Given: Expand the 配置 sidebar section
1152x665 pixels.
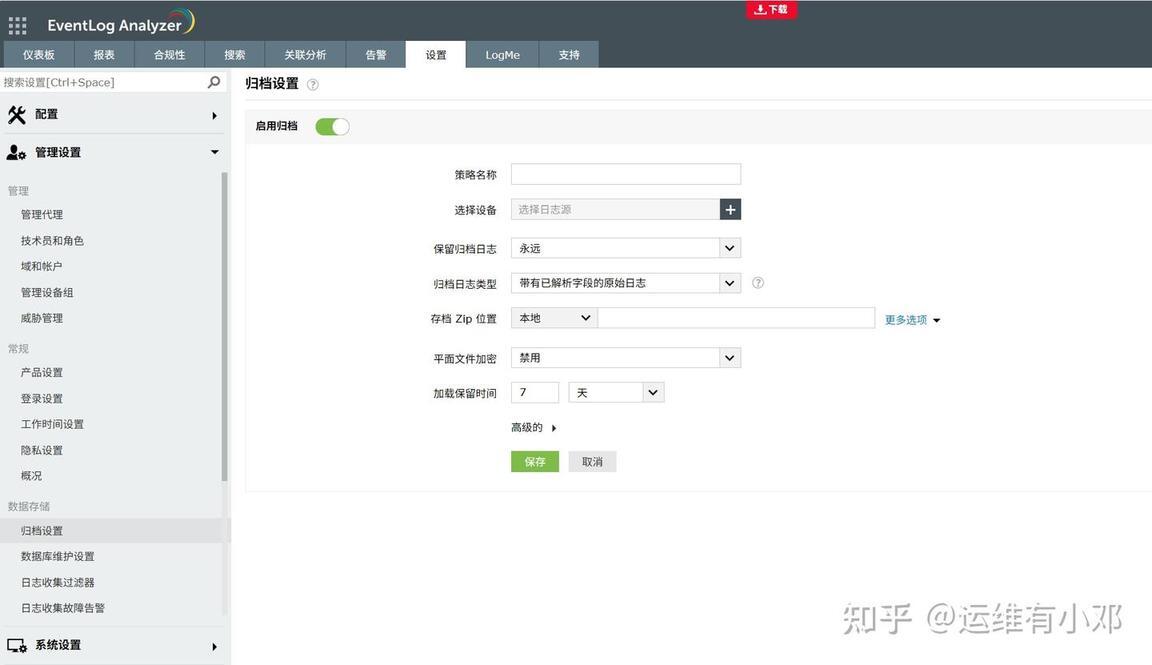Looking at the screenshot, I should coord(215,115).
